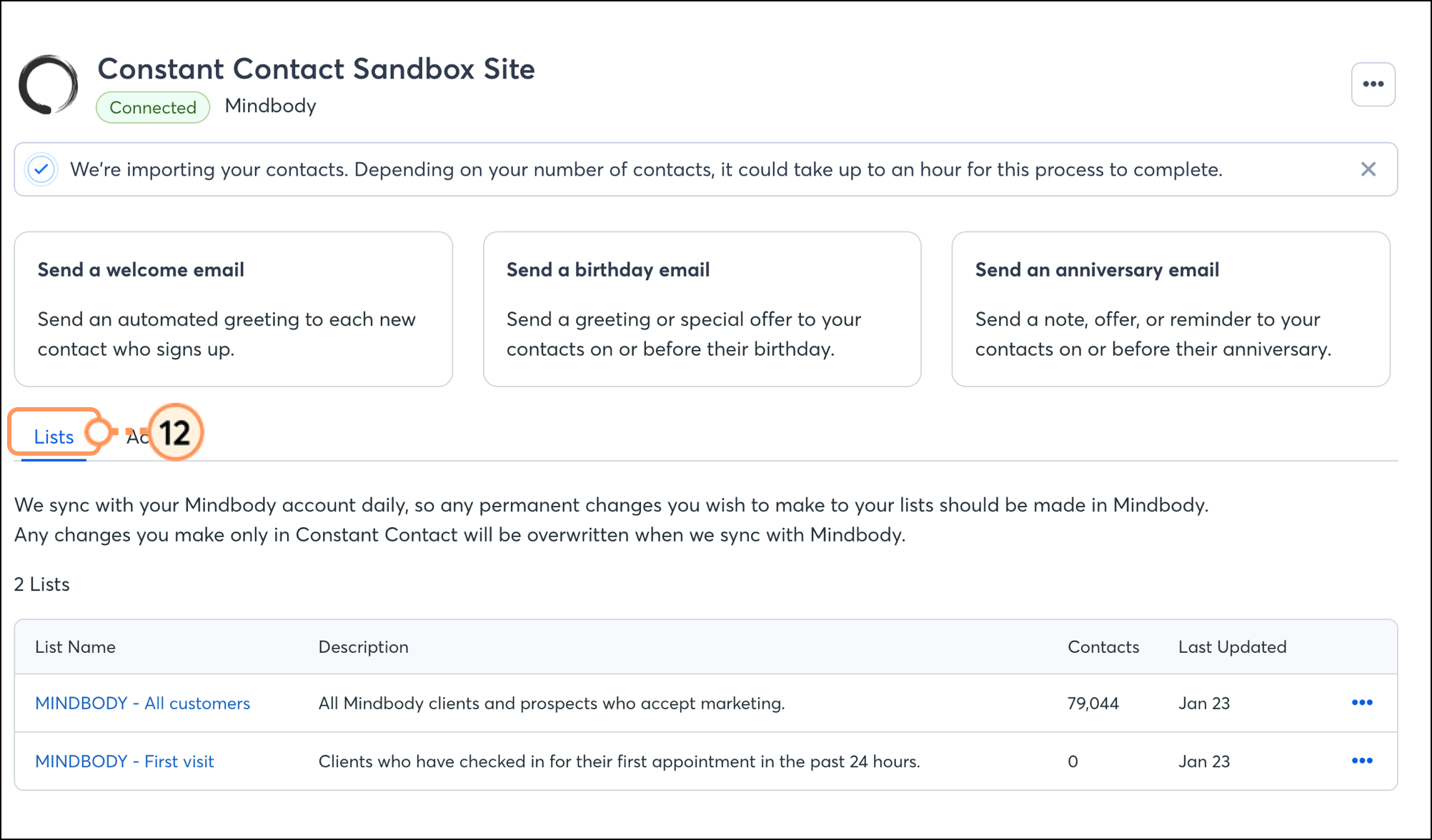Screen dimensions: 1432x840
Task: Click the Contacts column header
Action: (x=1103, y=647)
